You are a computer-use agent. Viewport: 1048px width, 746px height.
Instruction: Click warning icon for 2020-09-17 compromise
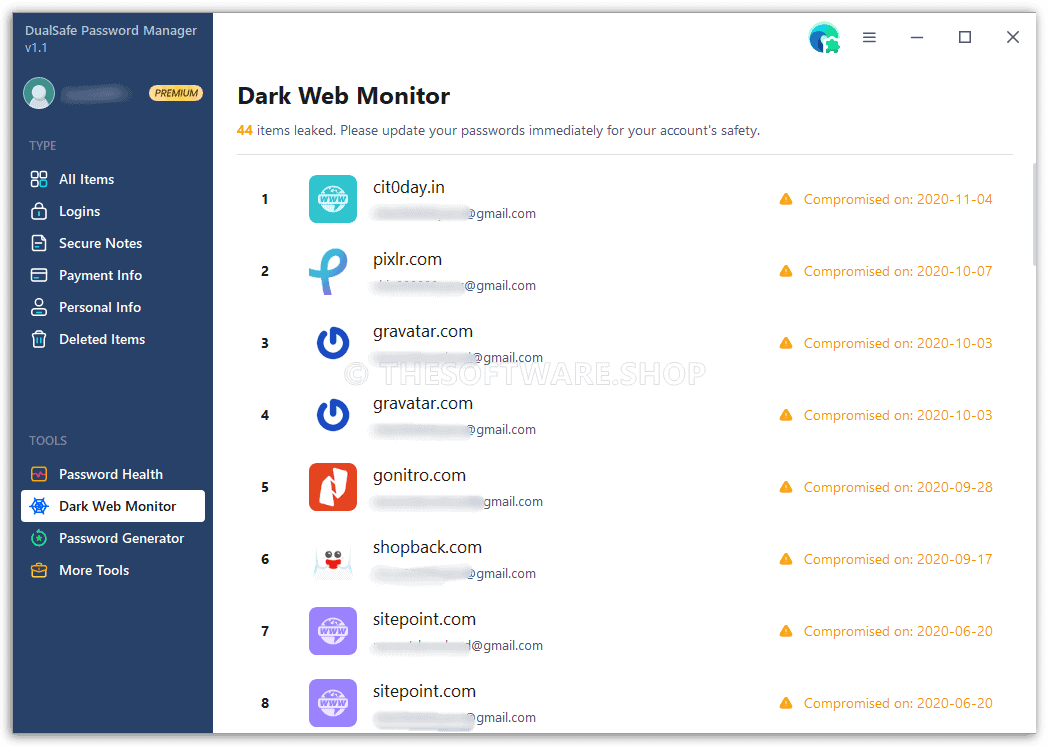tap(786, 560)
